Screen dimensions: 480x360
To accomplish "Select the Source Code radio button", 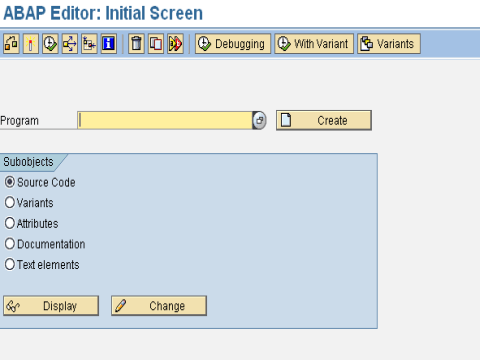I will (10, 182).
